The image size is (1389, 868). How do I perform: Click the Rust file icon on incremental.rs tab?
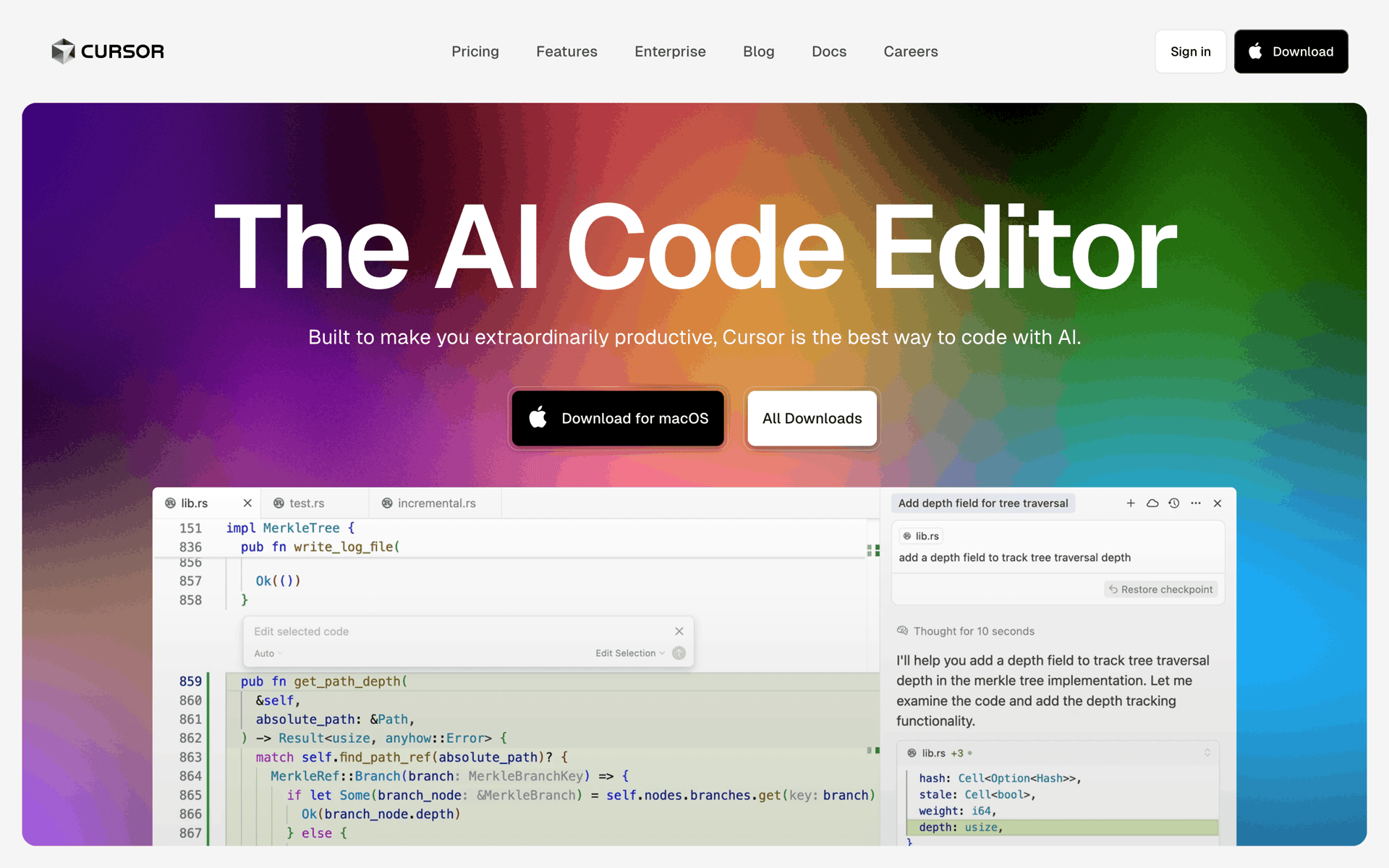point(387,503)
